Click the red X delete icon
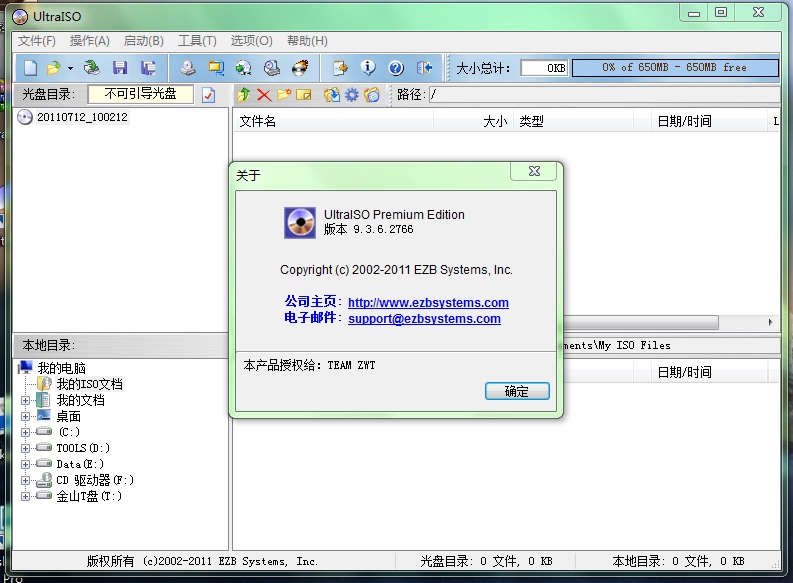The height and width of the screenshot is (583, 793). click(264, 95)
